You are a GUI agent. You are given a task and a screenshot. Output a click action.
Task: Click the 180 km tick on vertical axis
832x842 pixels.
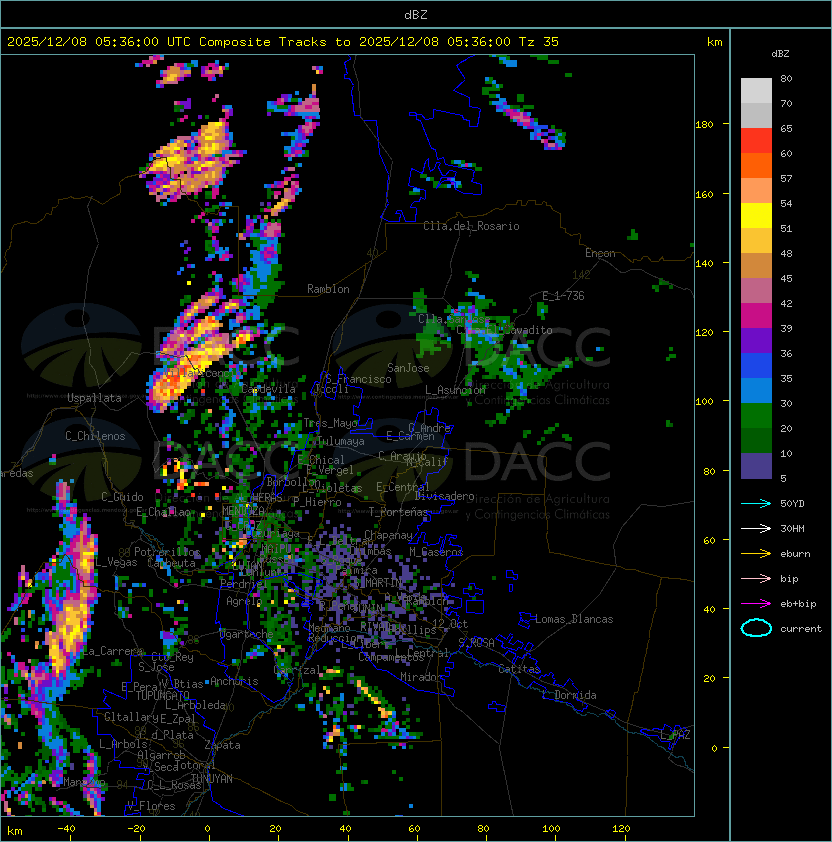coord(704,124)
